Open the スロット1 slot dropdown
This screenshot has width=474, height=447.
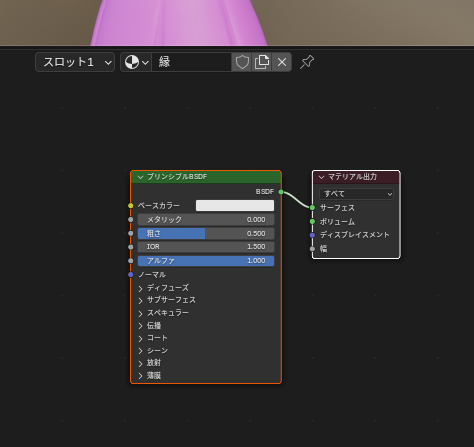(75, 62)
